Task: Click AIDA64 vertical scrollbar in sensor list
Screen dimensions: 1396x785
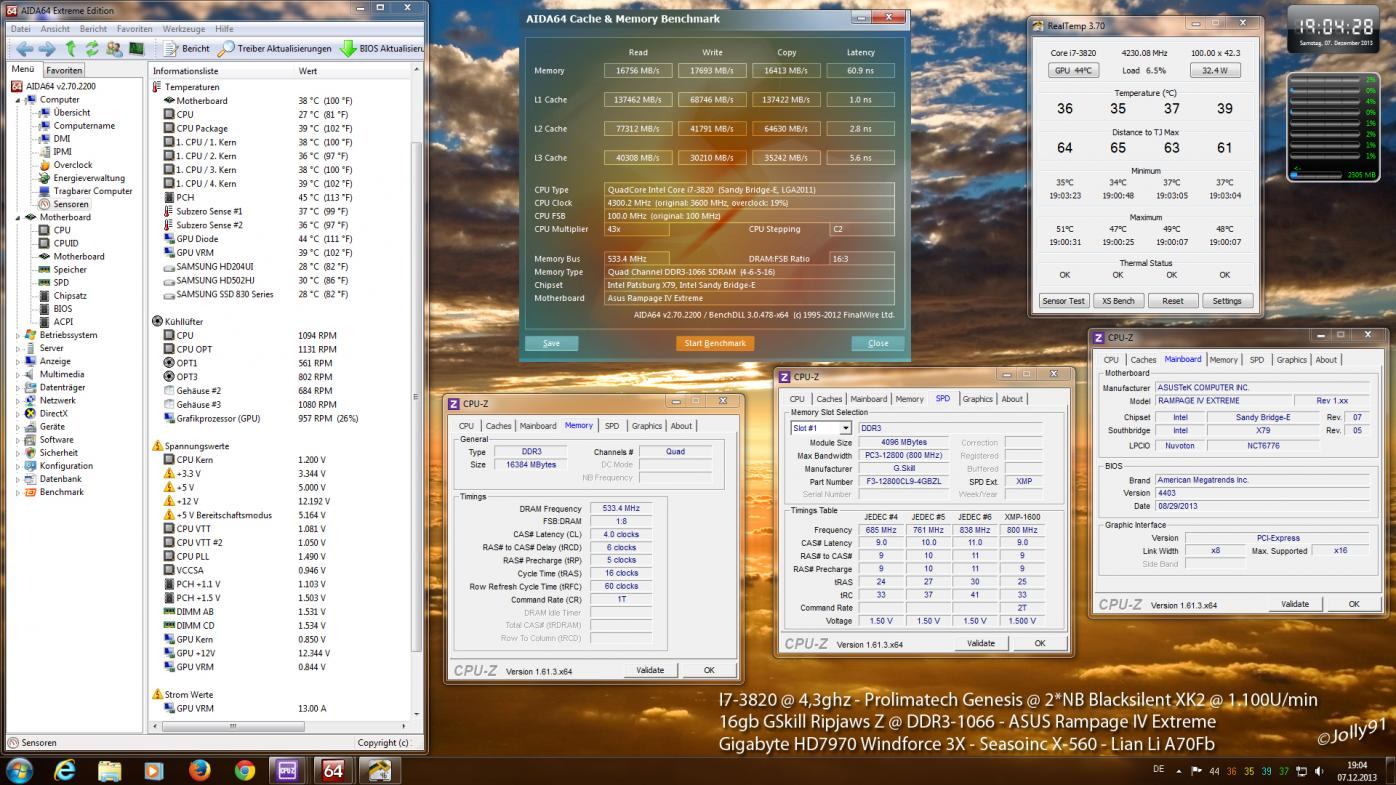Action: click(417, 395)
